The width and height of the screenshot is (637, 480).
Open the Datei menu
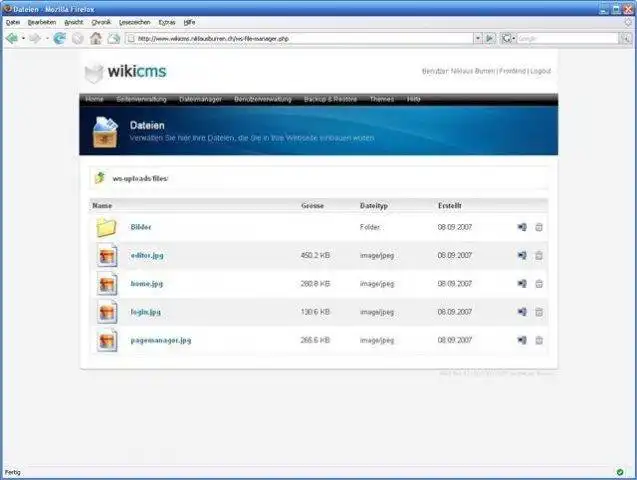(13, 22)
